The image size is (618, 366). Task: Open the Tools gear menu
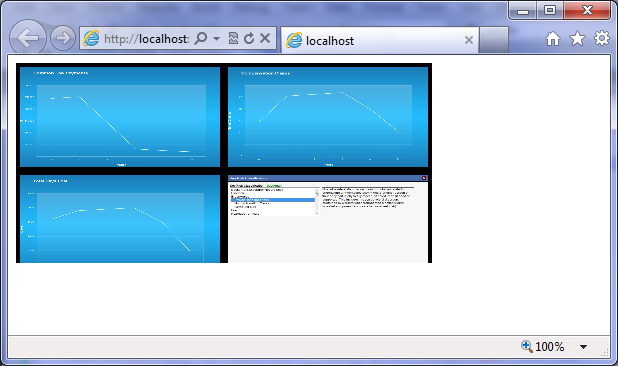[602, 38]
